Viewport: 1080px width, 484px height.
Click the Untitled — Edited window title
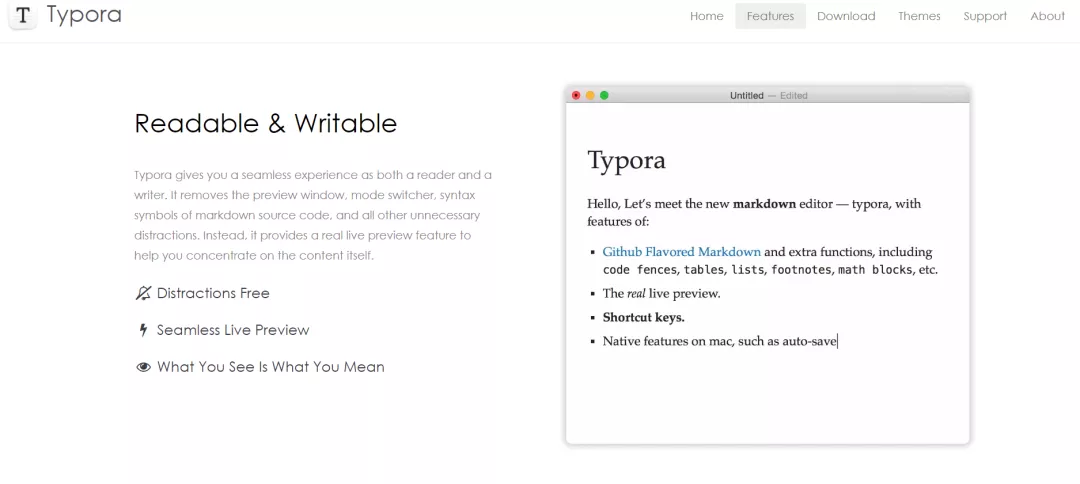click(x=768, y=96)
